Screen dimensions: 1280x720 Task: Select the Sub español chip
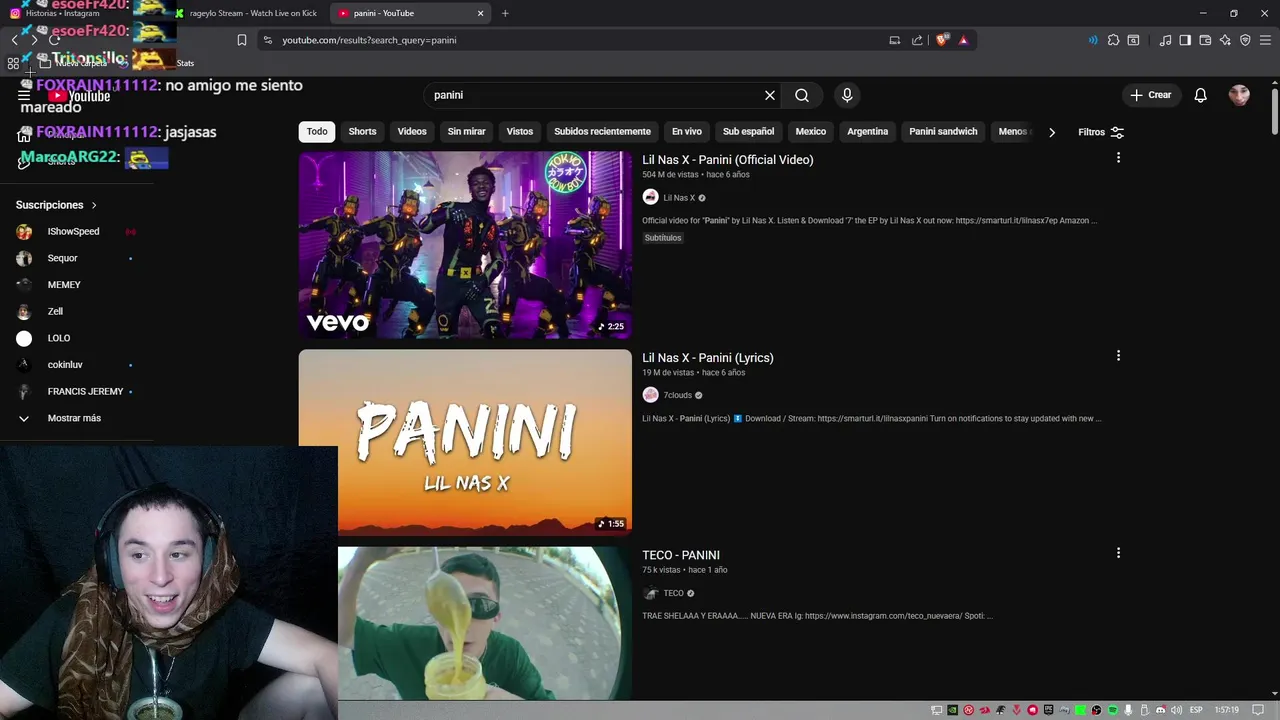click(748, 132)
